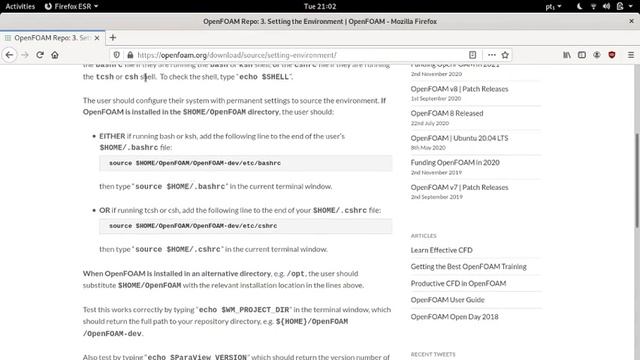Click the page vertical scrollbar thumb
This screenshot has width=640, height=360.
pyautogui.click(x=637, y=180)
